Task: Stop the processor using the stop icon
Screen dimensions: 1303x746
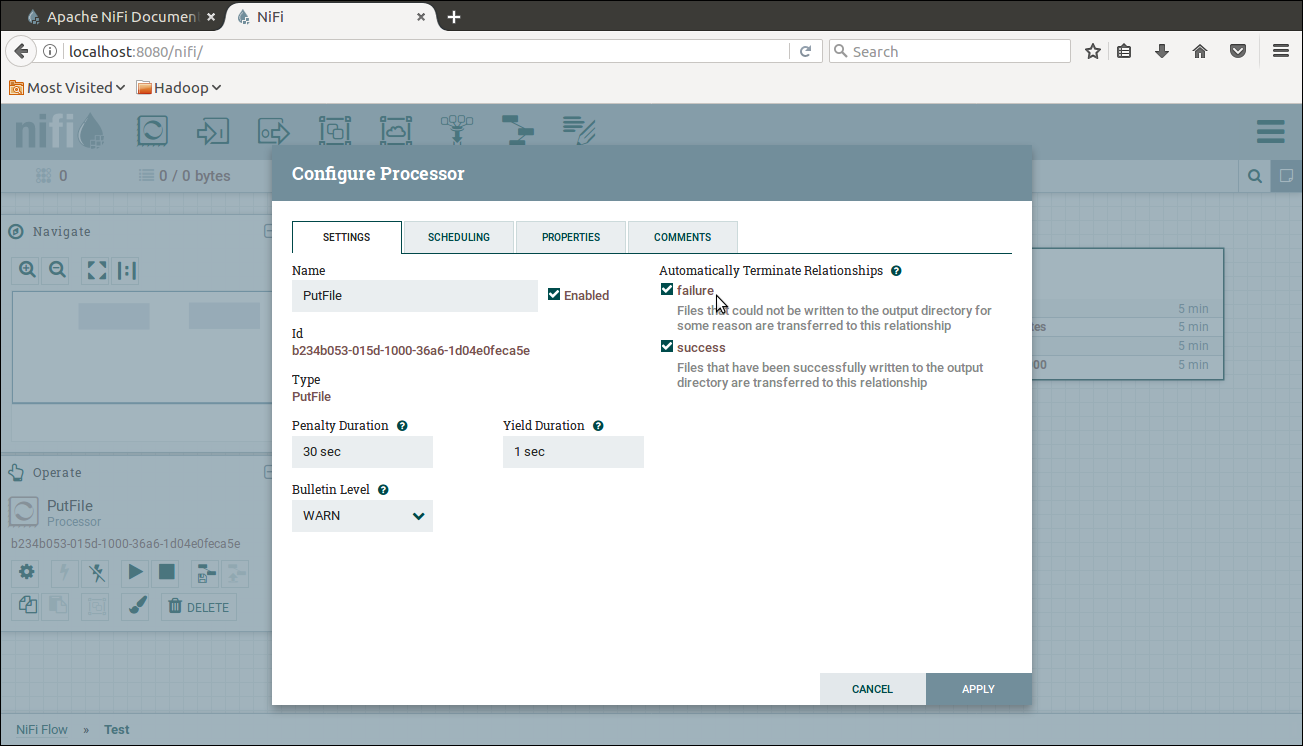Action: pyautogui.click(x=166, y=572)
